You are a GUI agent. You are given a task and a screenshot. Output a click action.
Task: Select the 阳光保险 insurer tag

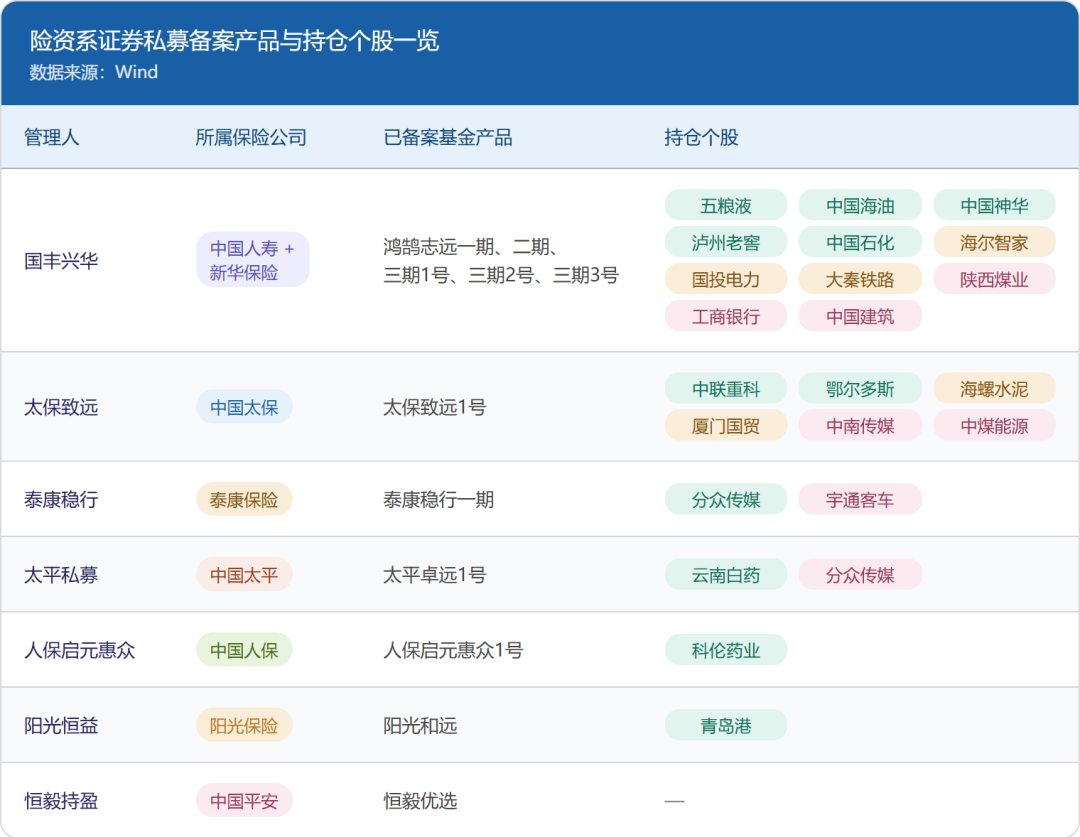(245, 725)
